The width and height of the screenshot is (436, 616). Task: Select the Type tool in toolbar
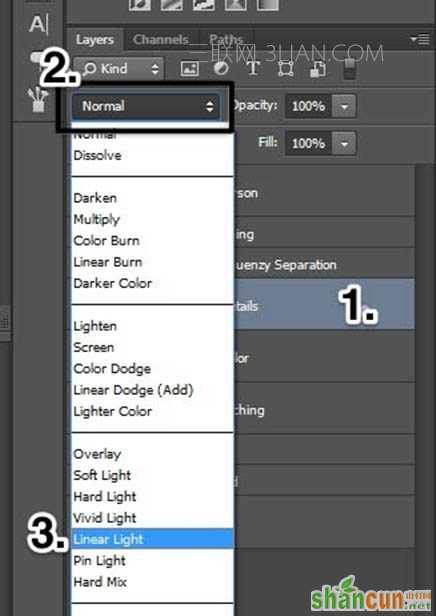(x=38, y=24)
